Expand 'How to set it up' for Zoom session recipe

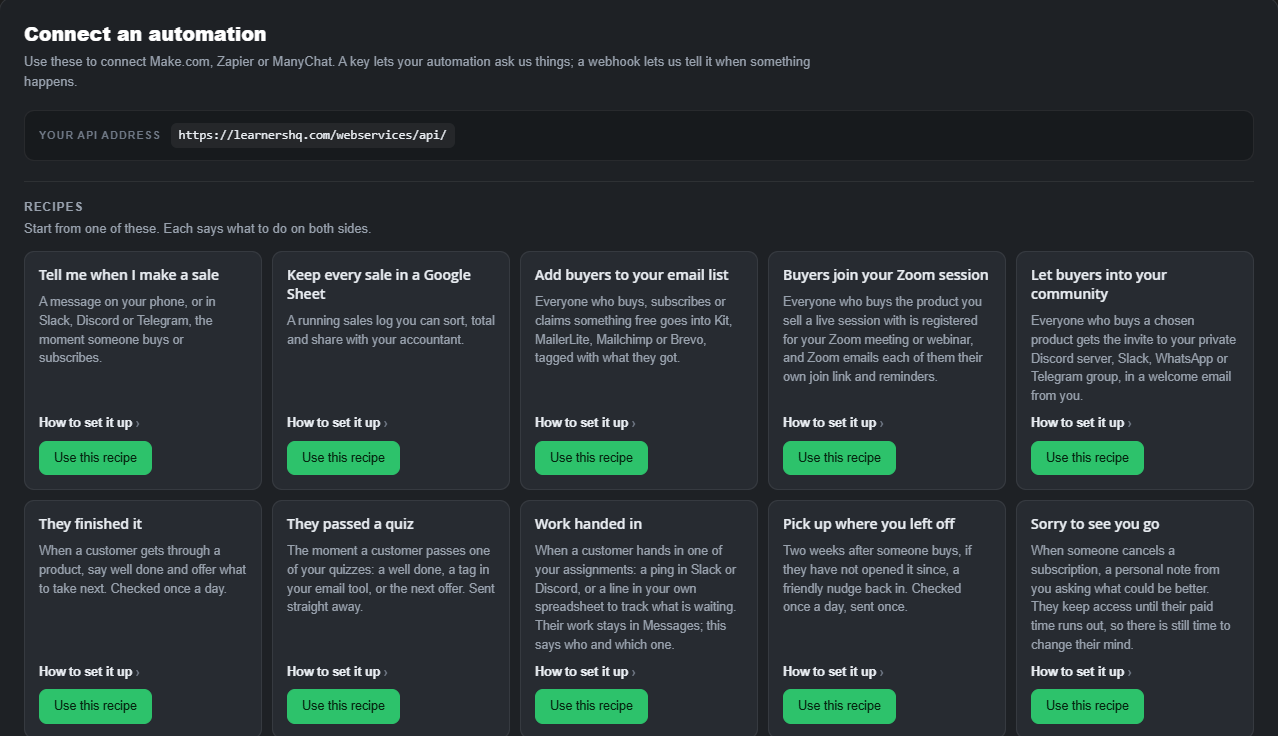coord(833,423)
